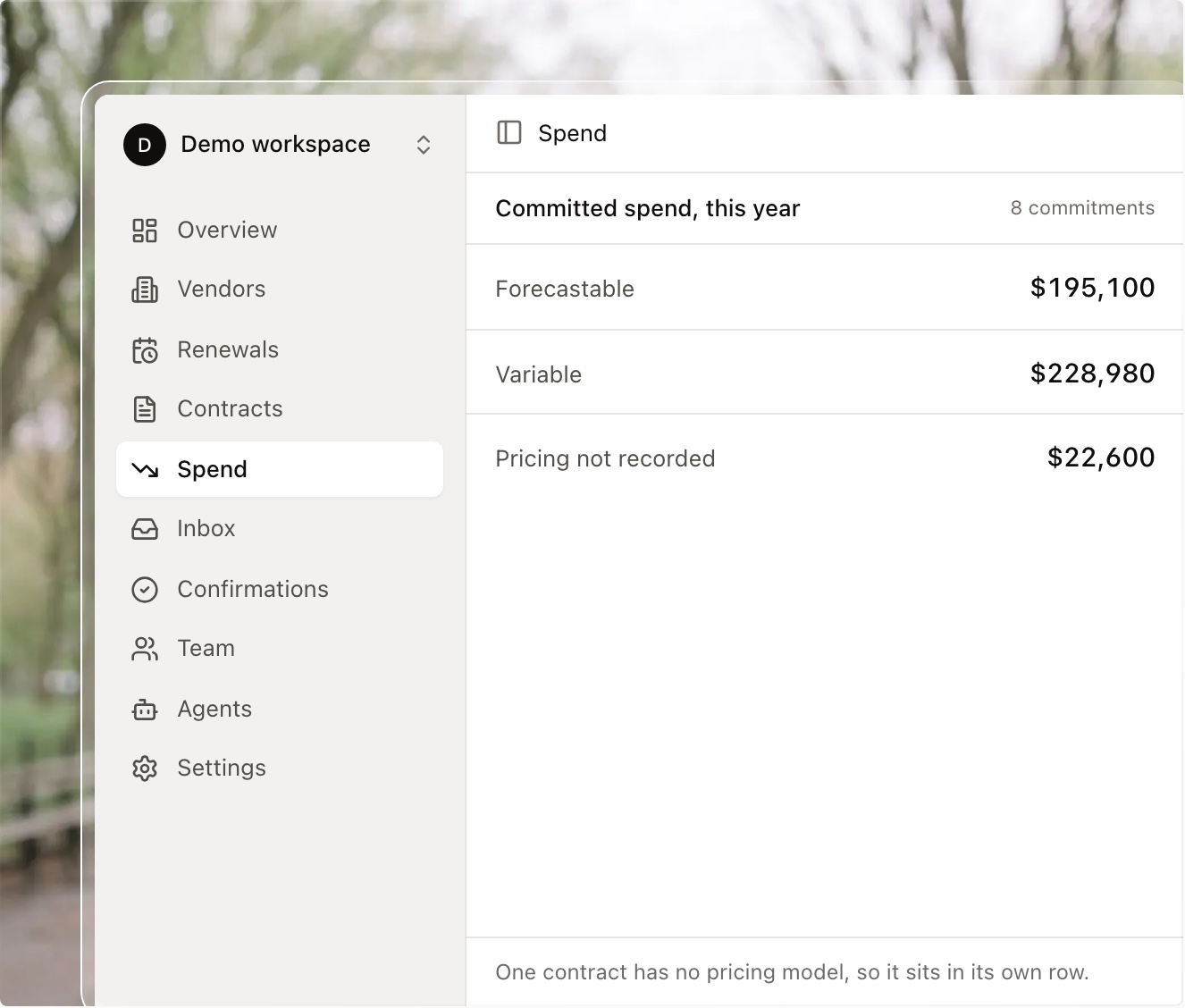This screenshot has height=1008, width=1185.
Task: Click the Spend page title
Action: point(573,134)
